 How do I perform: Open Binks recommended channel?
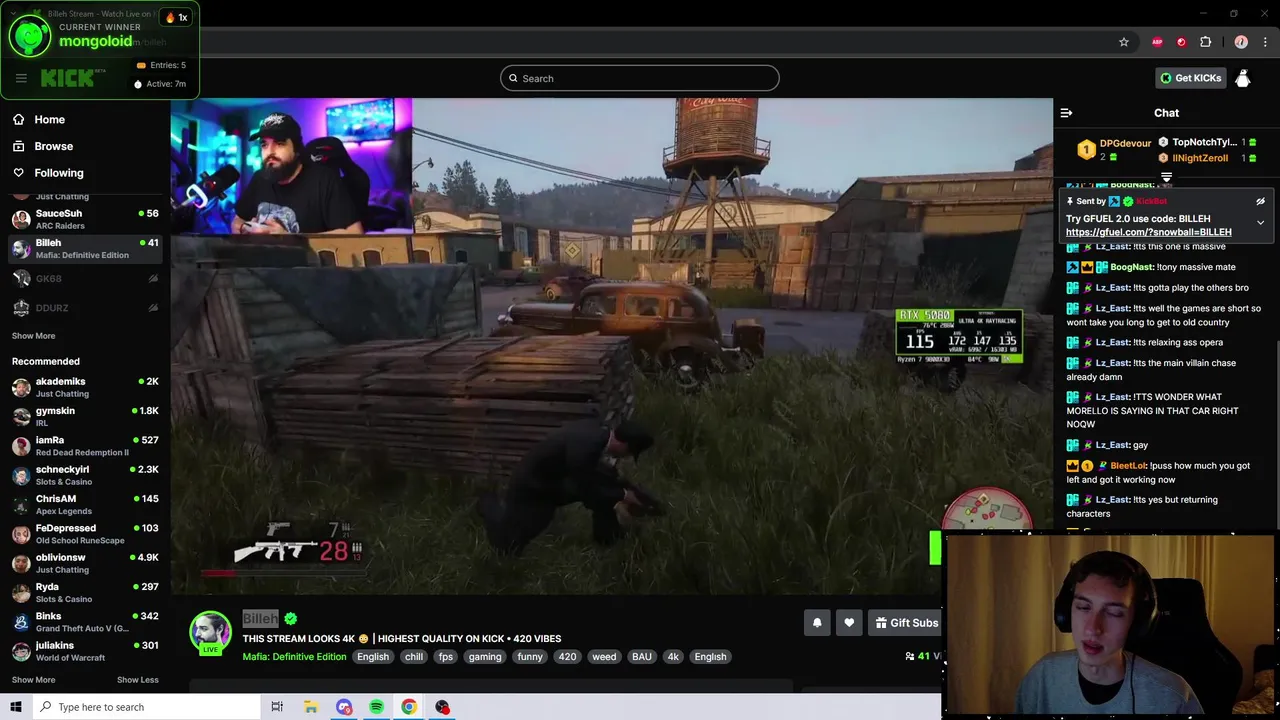tap(85, 622)
